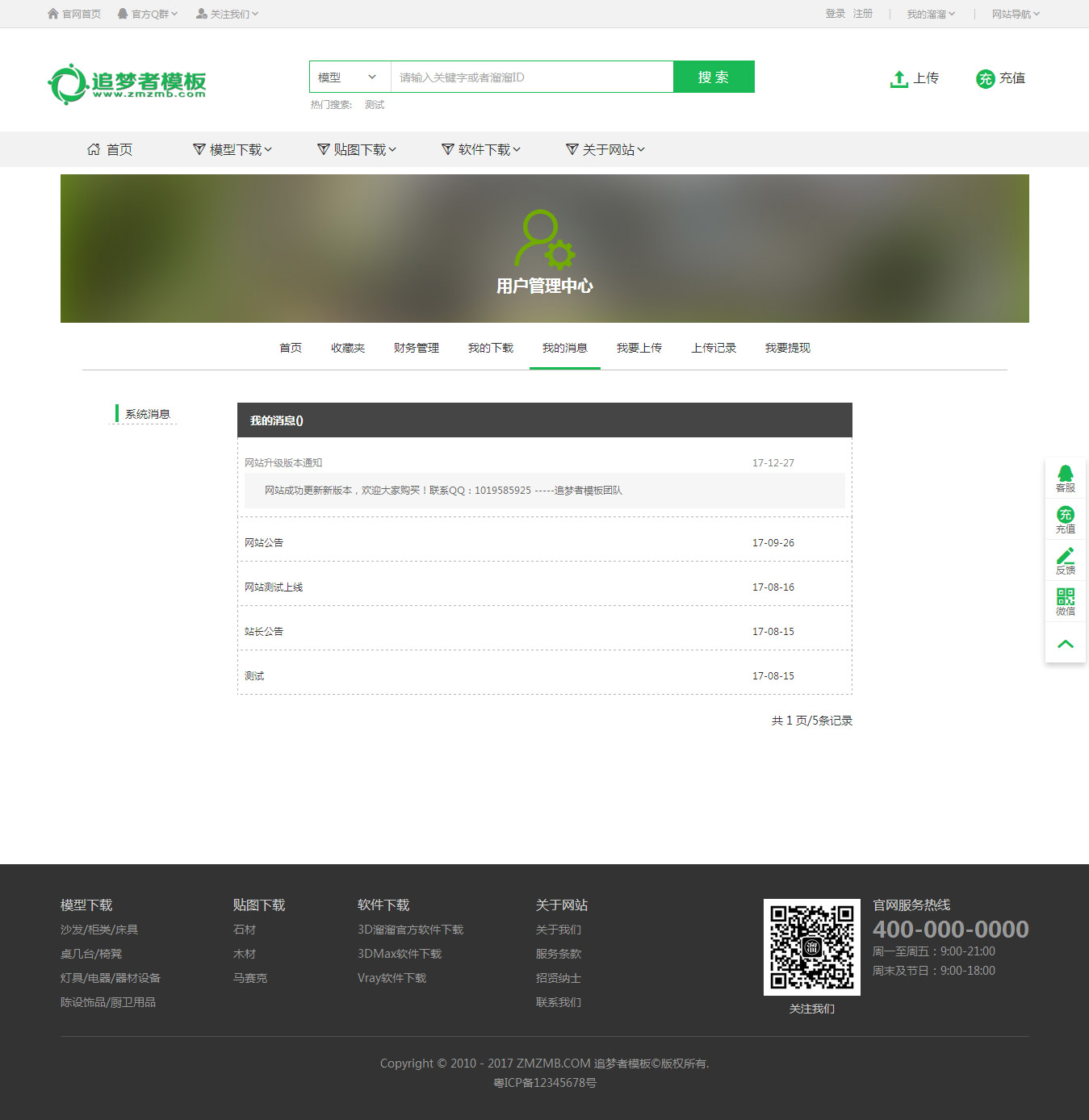This screenshot has width=1089, height=1120.
Task: Switch to the 财务管理 tab
Action: coord(416,348)
